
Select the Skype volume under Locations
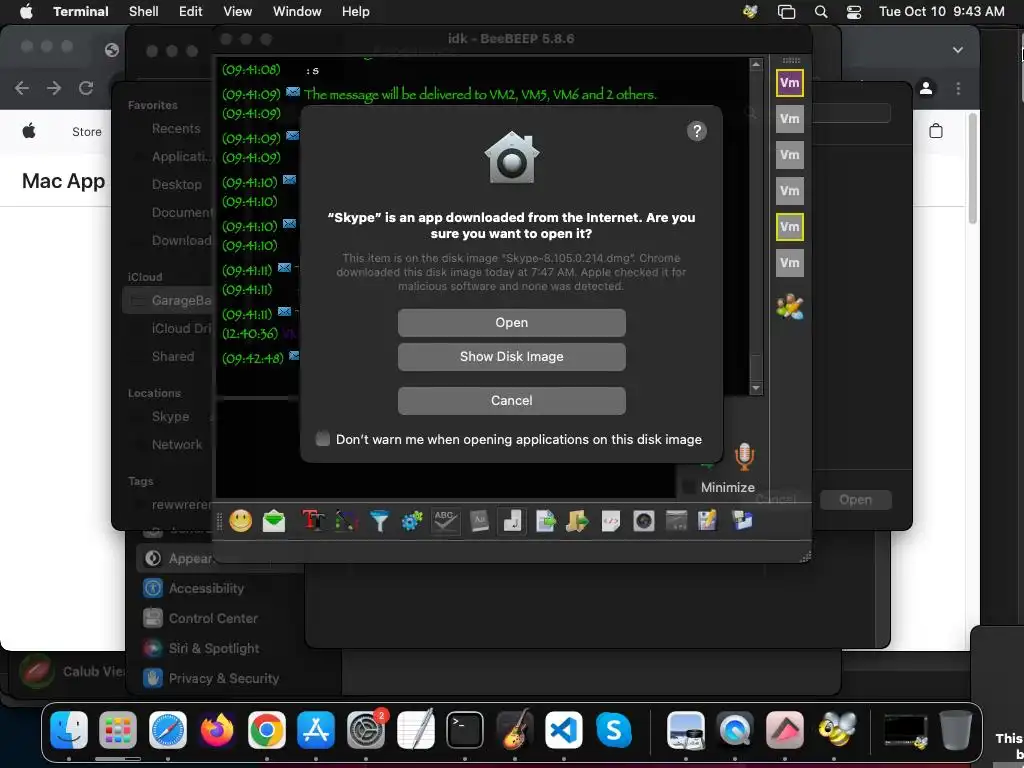170,416
